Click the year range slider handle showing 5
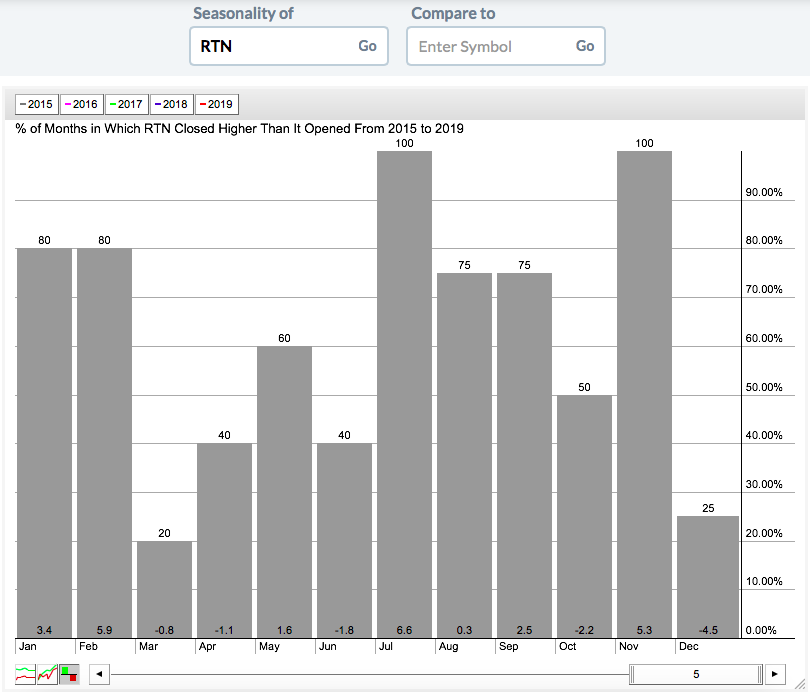 [x=696, y=675]
